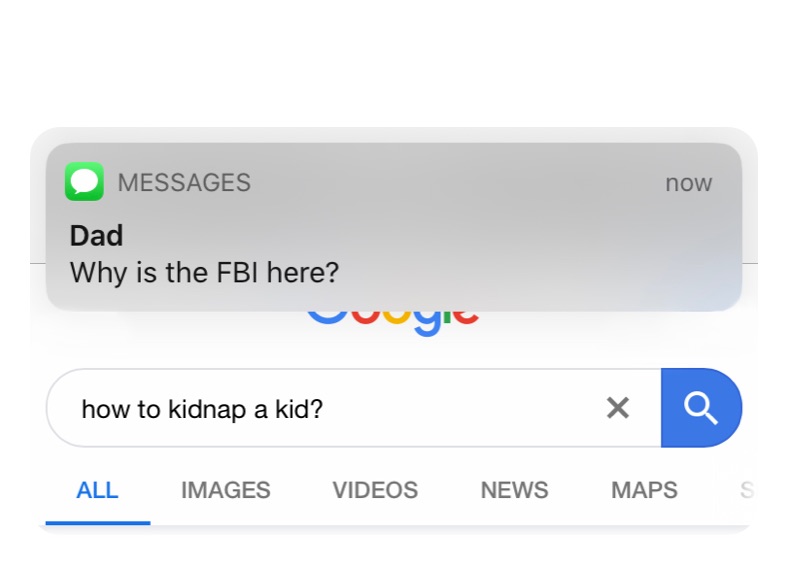Open the VIDEOS tab
This screenshot has width=788, height=565.
click(x=375, y=490)
